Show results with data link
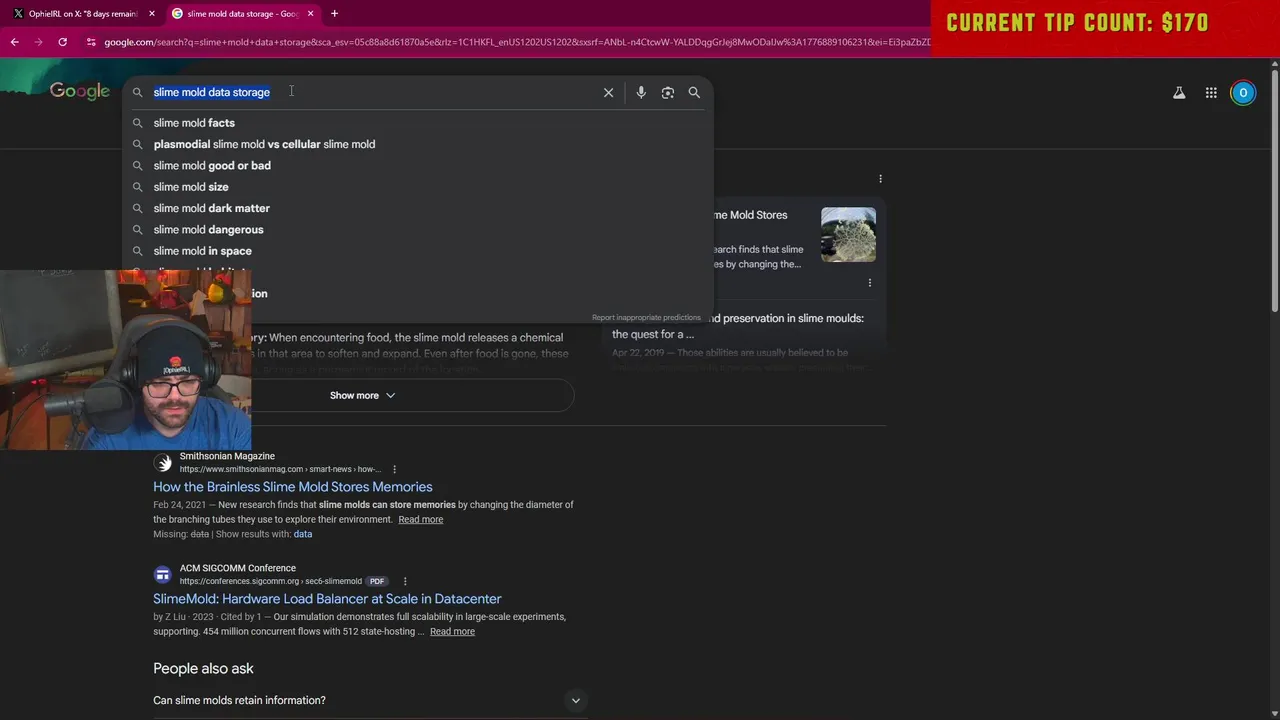This screenshot has height=720, width=1280. 303,534
